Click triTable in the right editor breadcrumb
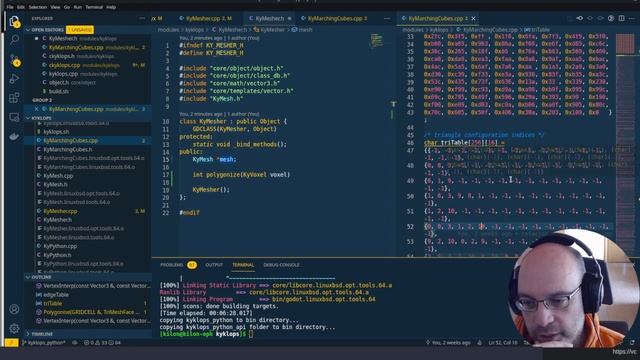The width and height of the screenshot is (640, 360). [541, 30]
